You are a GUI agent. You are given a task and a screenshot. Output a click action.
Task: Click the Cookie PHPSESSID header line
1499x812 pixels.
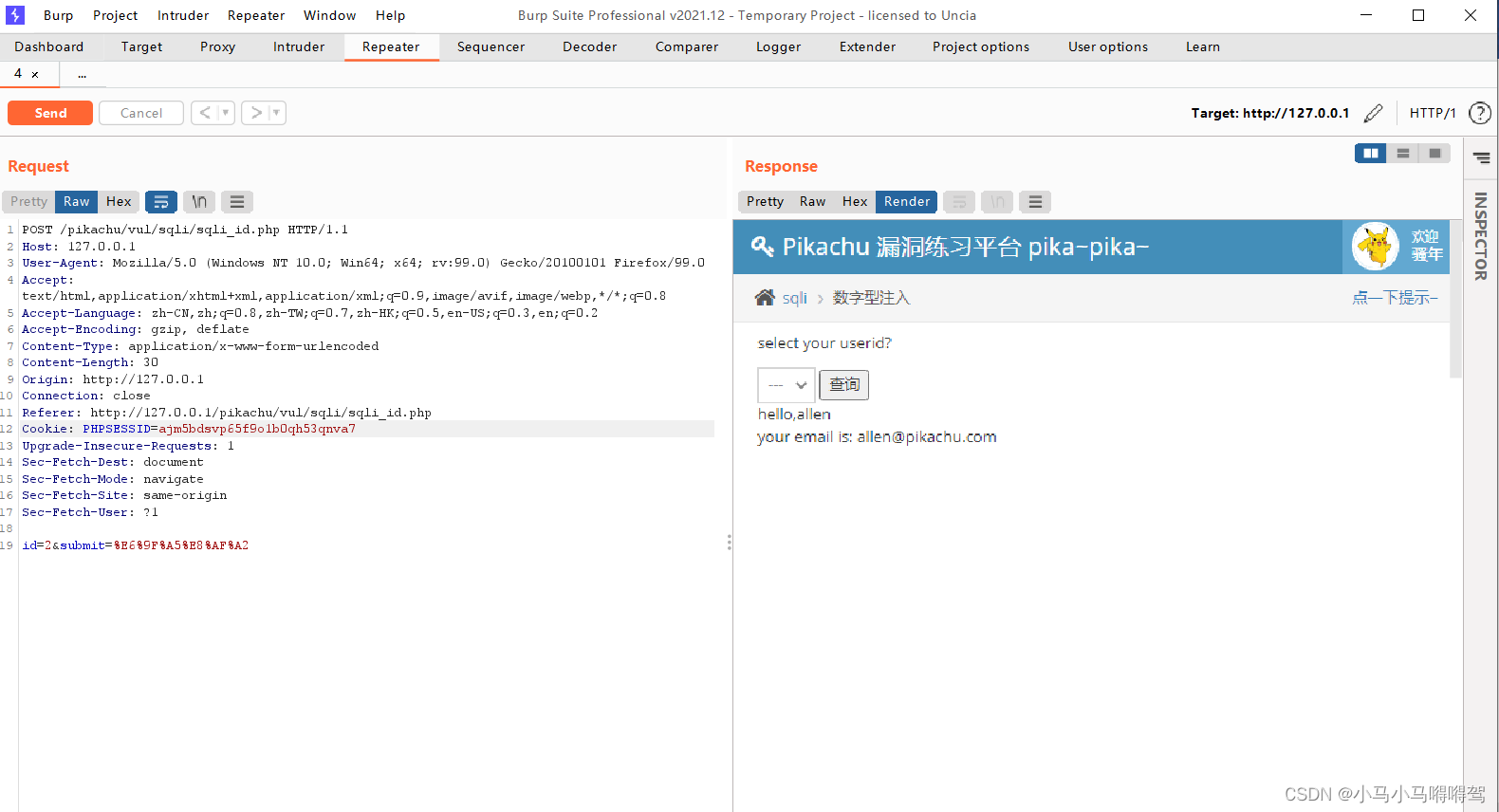(x=189, y=429)
